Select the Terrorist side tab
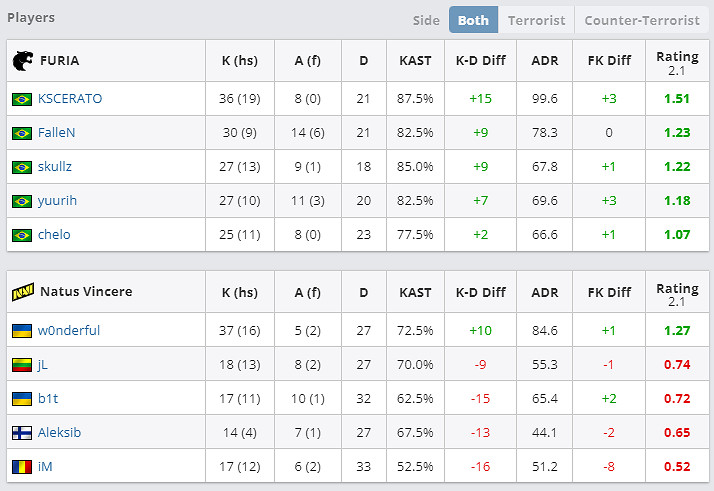 [536, 20]
